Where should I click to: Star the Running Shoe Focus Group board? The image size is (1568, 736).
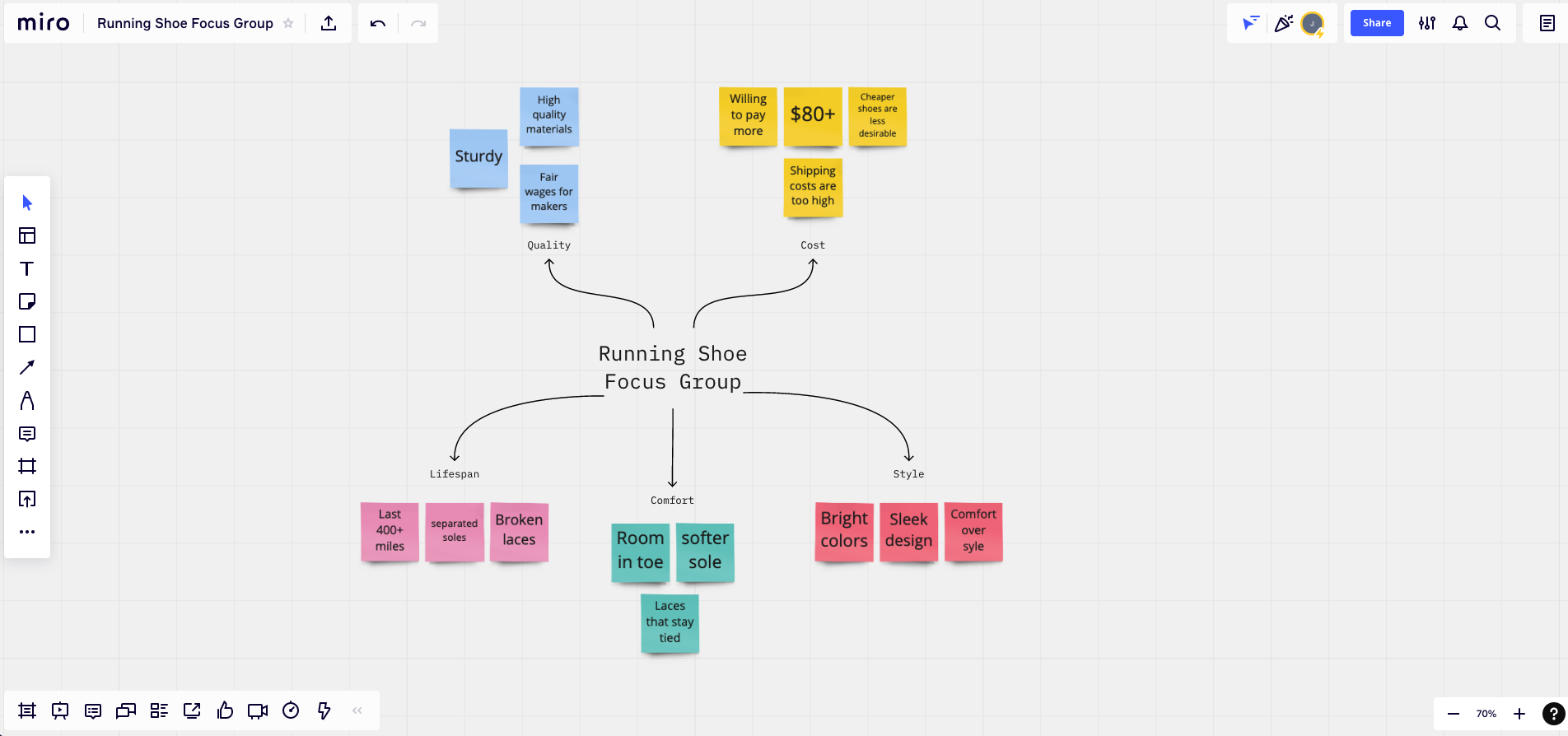coord(288,23)
